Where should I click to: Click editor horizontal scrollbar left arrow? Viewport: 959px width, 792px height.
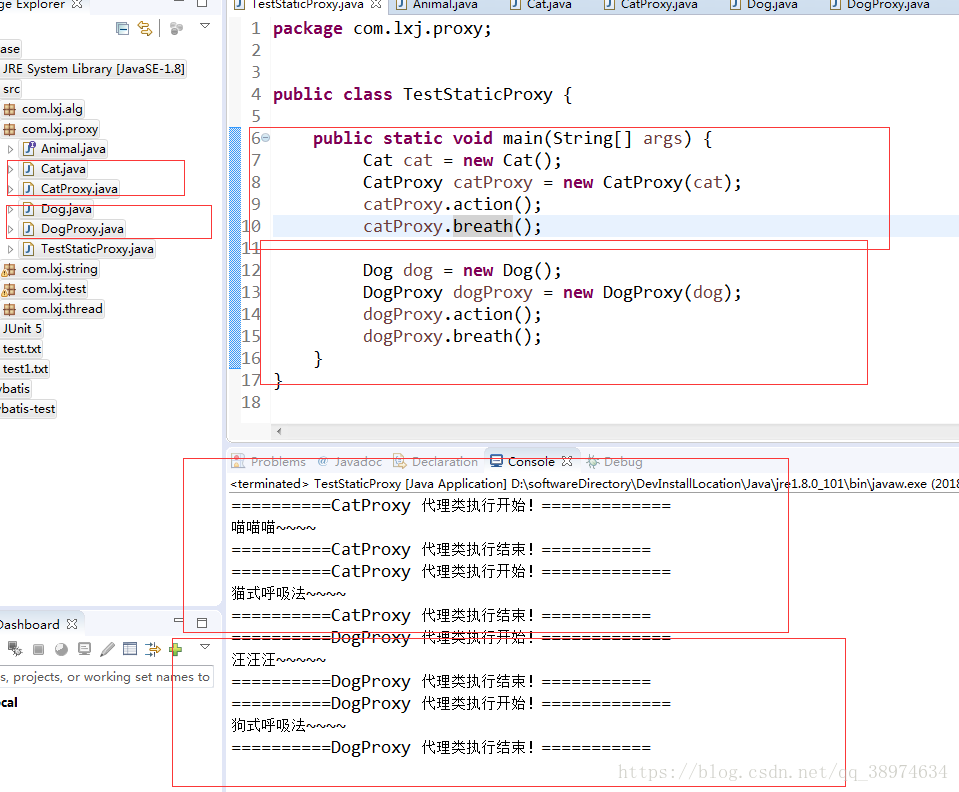click(279, 431)
